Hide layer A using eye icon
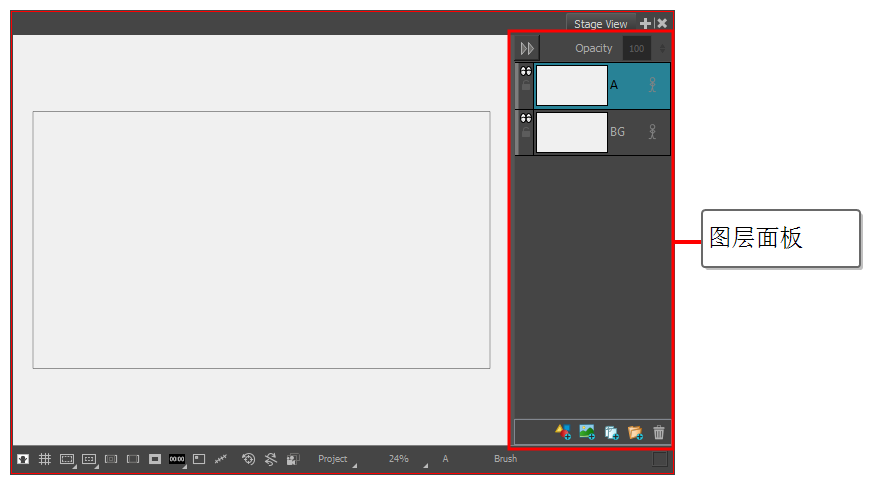The image size is (875, 485). point(526,72)
